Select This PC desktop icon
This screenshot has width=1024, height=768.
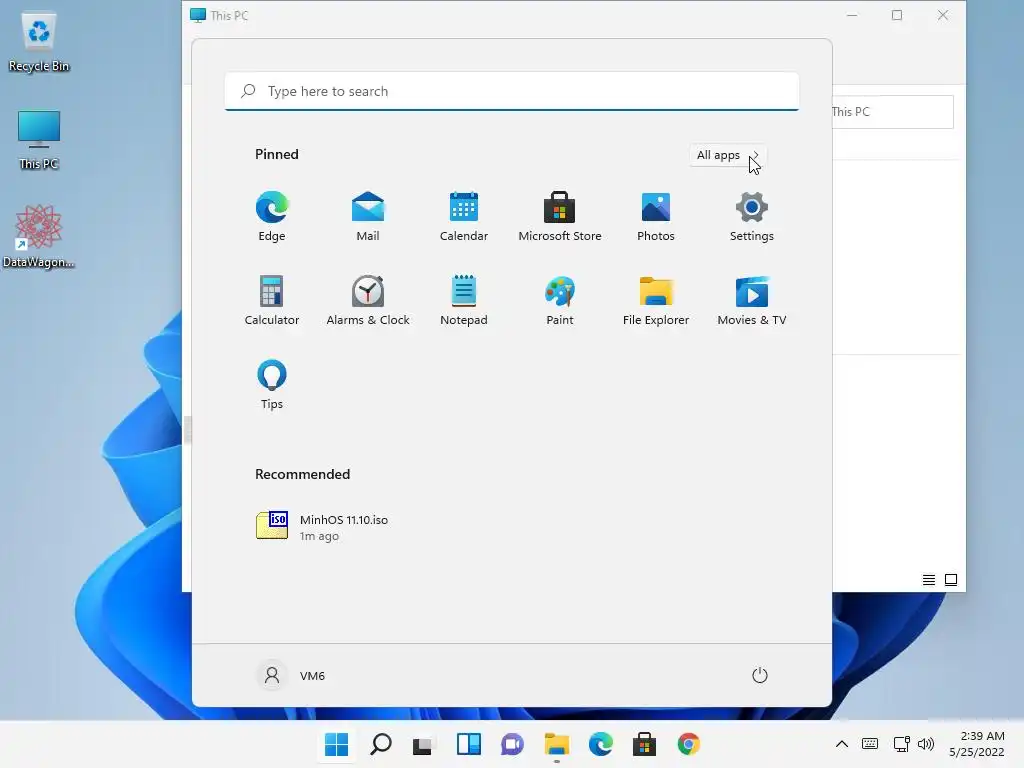click(39, 140)
